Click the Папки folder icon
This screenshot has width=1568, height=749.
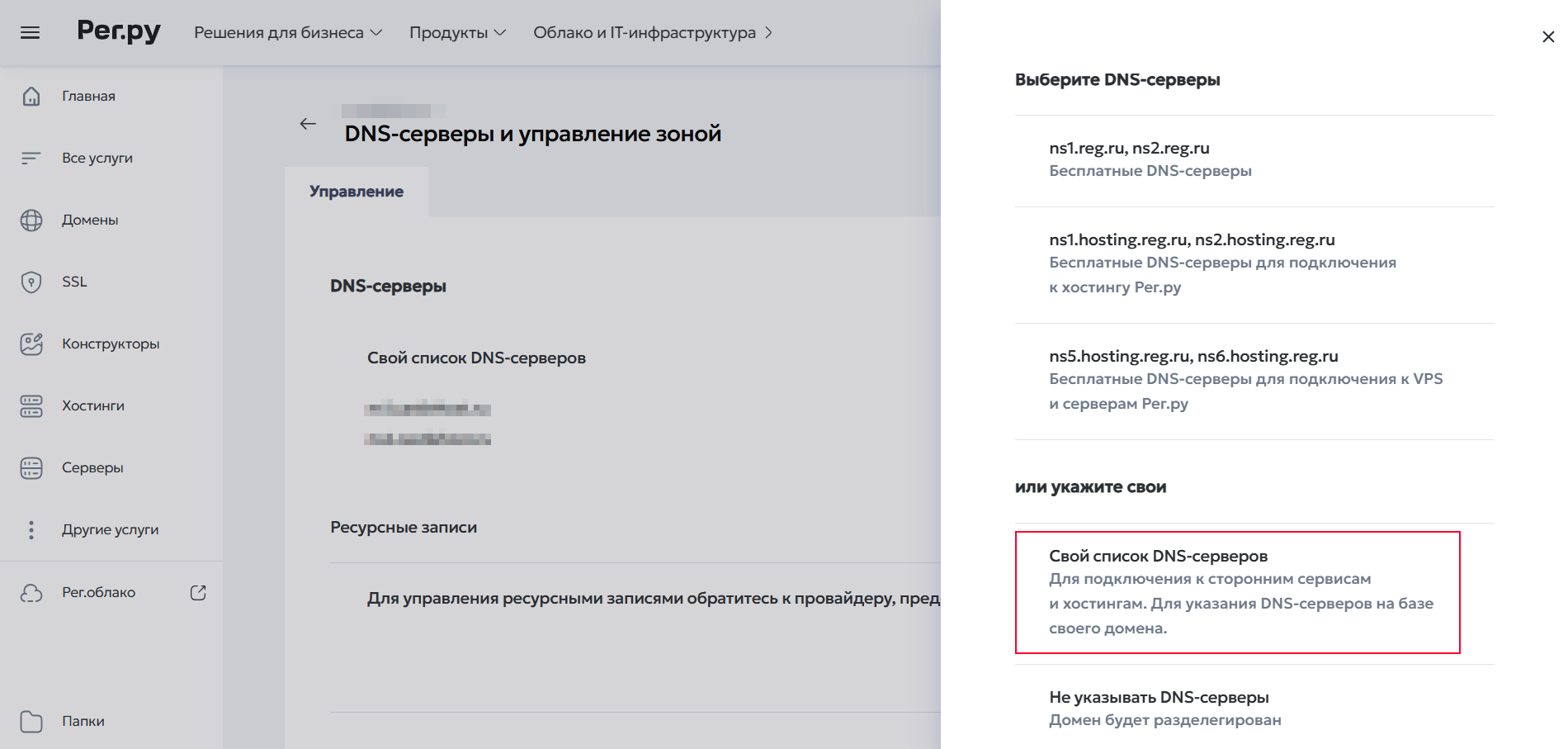pyautogui.click(x=31, y=721)
